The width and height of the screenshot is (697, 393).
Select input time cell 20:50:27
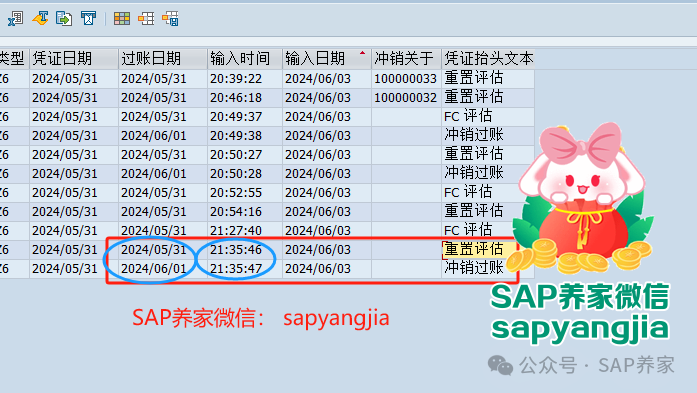pyautogui.click(x=245, y=155)
